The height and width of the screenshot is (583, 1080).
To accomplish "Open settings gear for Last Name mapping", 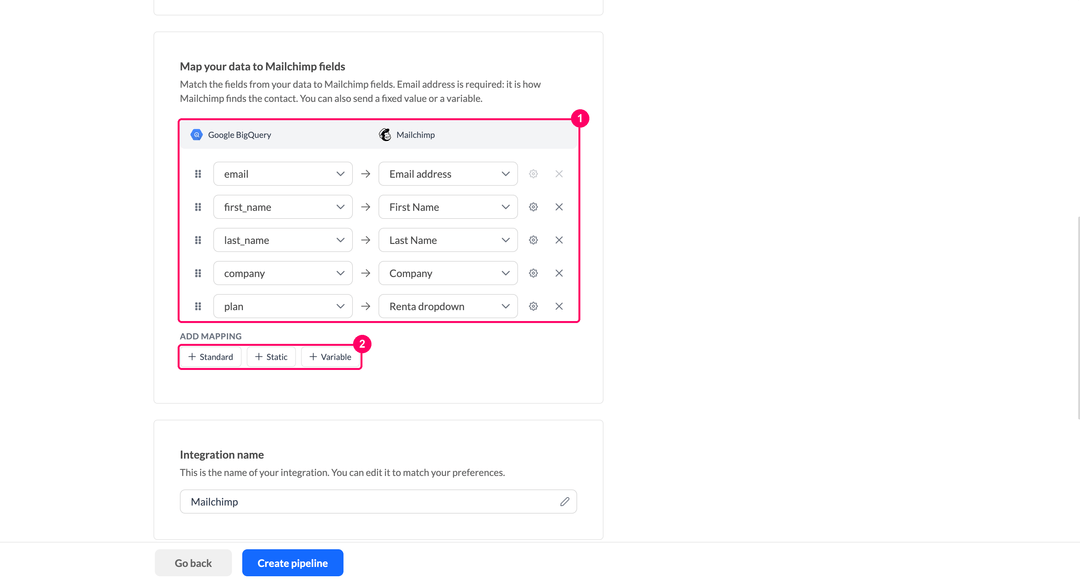I will point(533,240).
